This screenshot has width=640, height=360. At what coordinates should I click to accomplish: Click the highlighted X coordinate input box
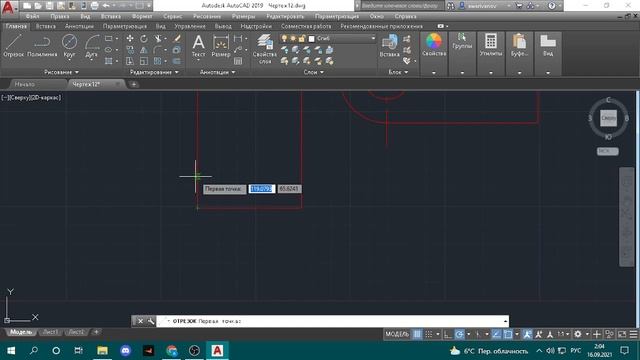point(262,189)
